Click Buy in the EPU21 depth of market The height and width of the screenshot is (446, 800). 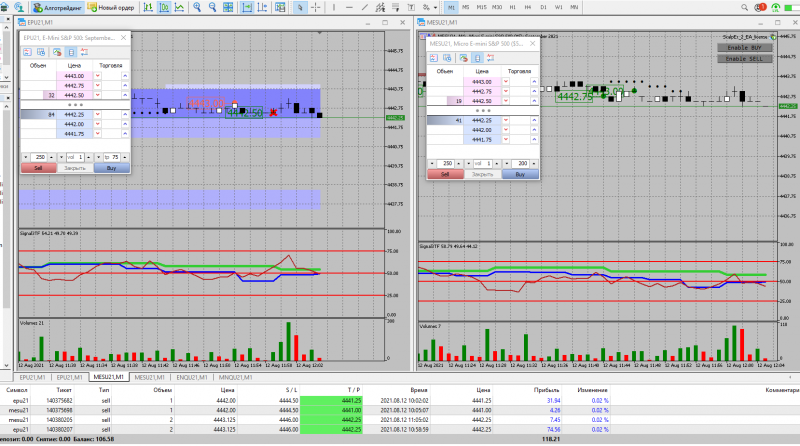click(x=111, y=168)
